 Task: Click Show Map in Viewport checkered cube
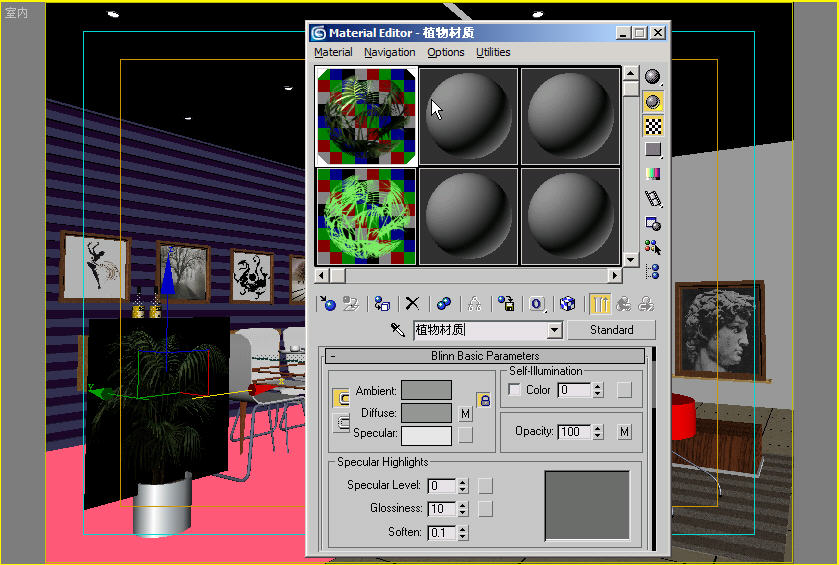coord(567,303)
